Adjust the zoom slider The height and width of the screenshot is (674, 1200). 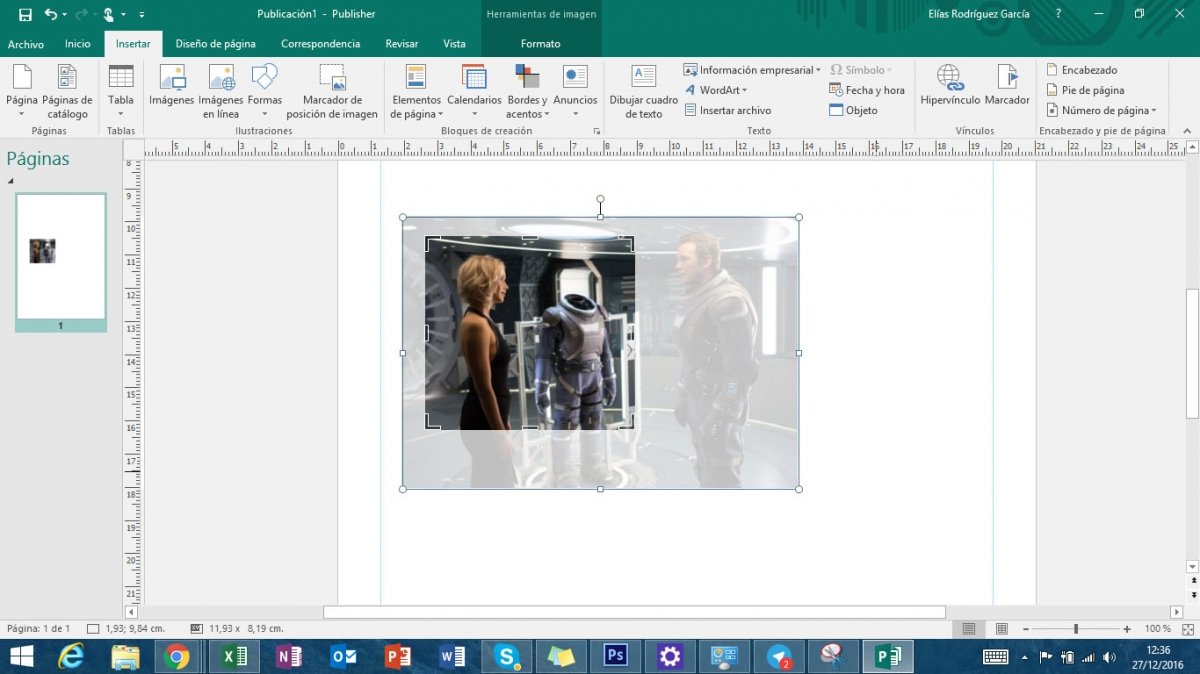1076,629
